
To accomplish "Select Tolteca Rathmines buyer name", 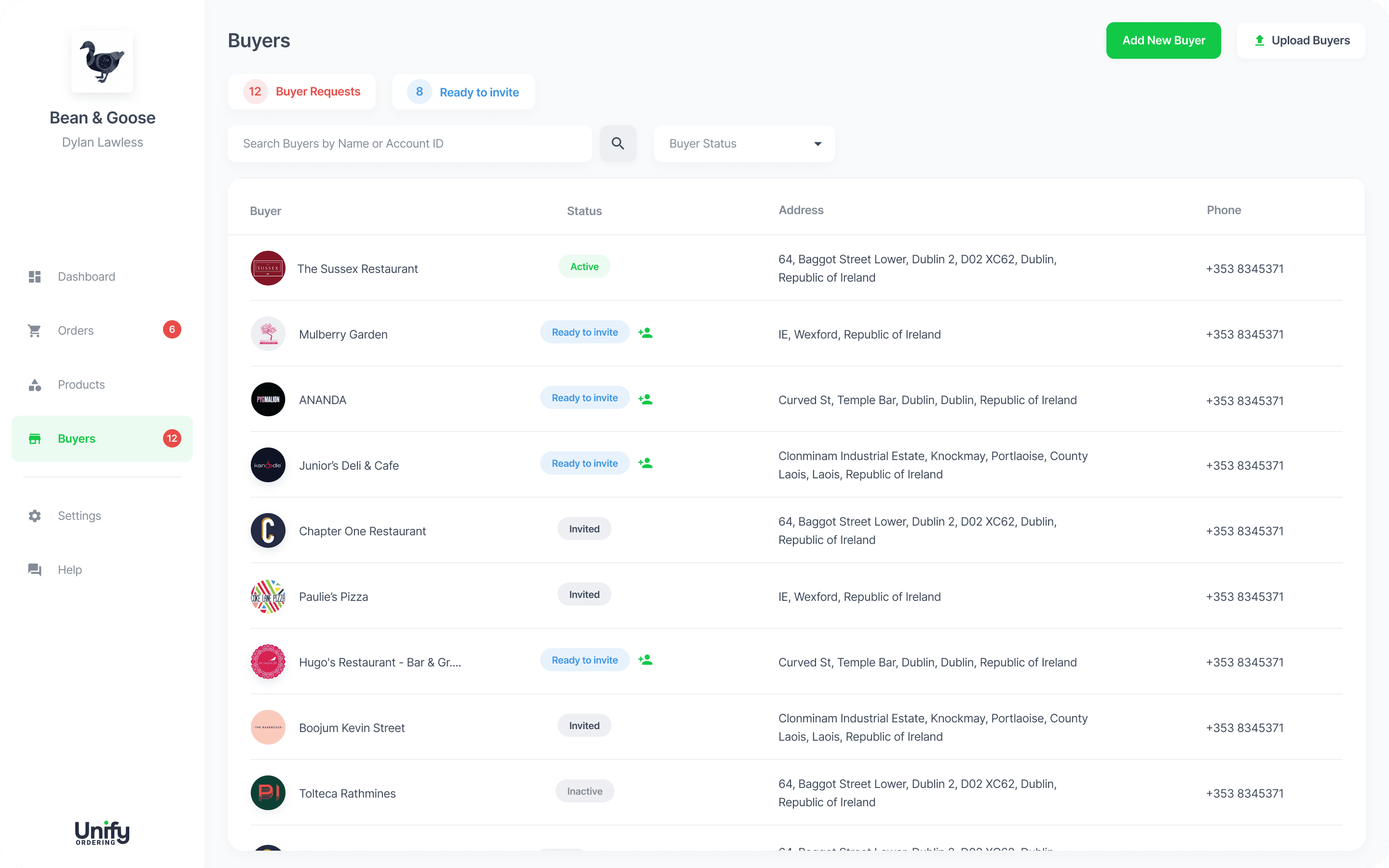I will (347, 793).
